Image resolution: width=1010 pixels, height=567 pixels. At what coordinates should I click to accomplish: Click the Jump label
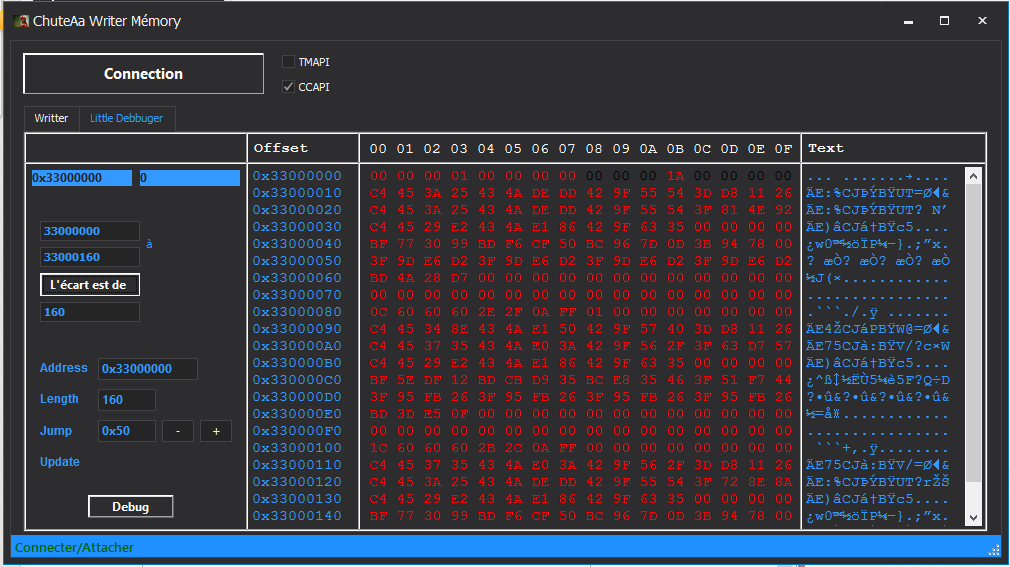pos(55,430)
